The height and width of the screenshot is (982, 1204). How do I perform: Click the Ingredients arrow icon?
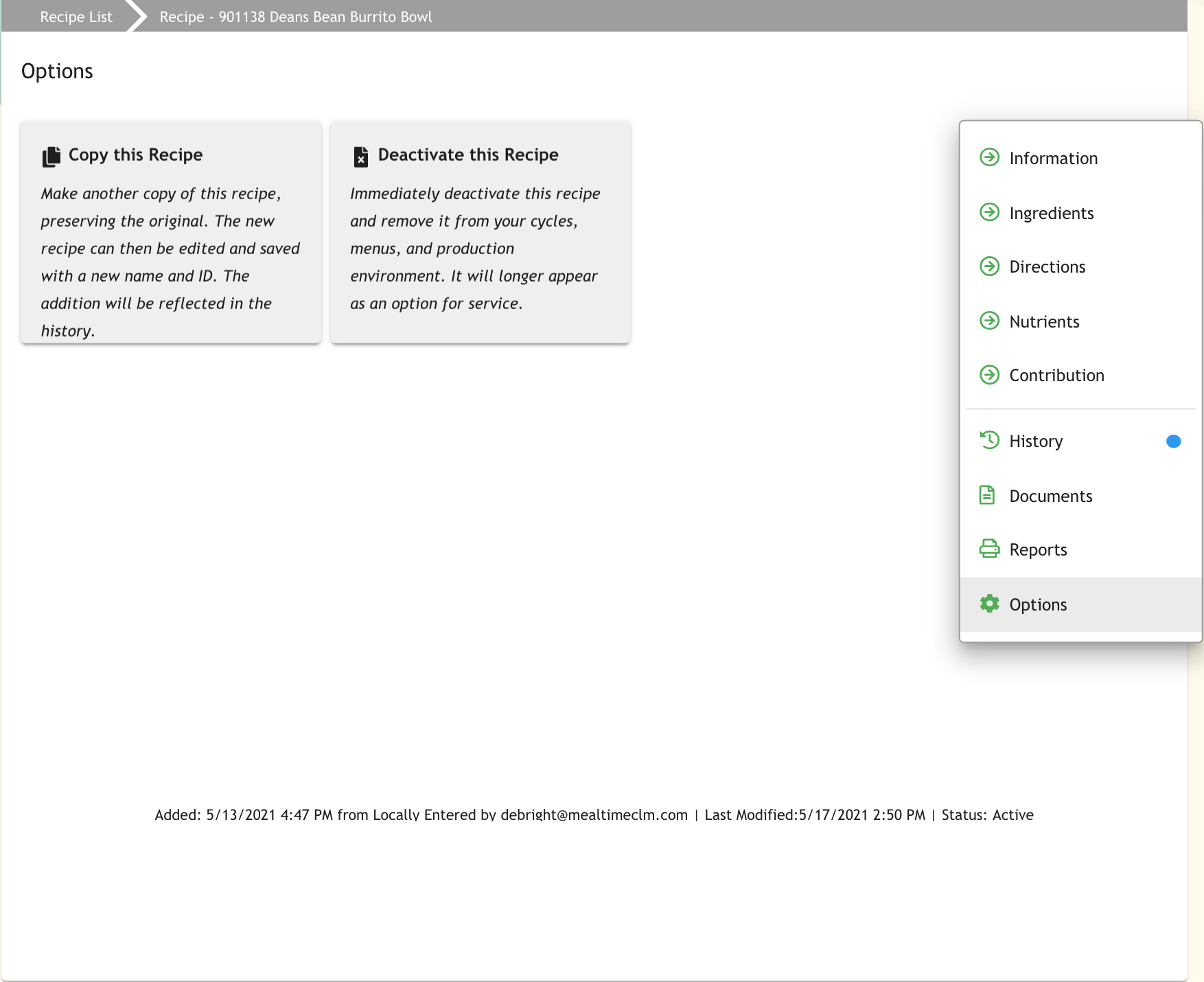(x=989, y=212)
